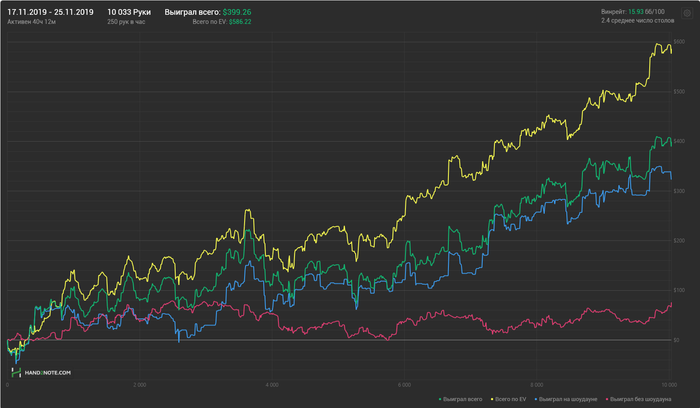Click the $400 y-axis label

tap(679, 141)
